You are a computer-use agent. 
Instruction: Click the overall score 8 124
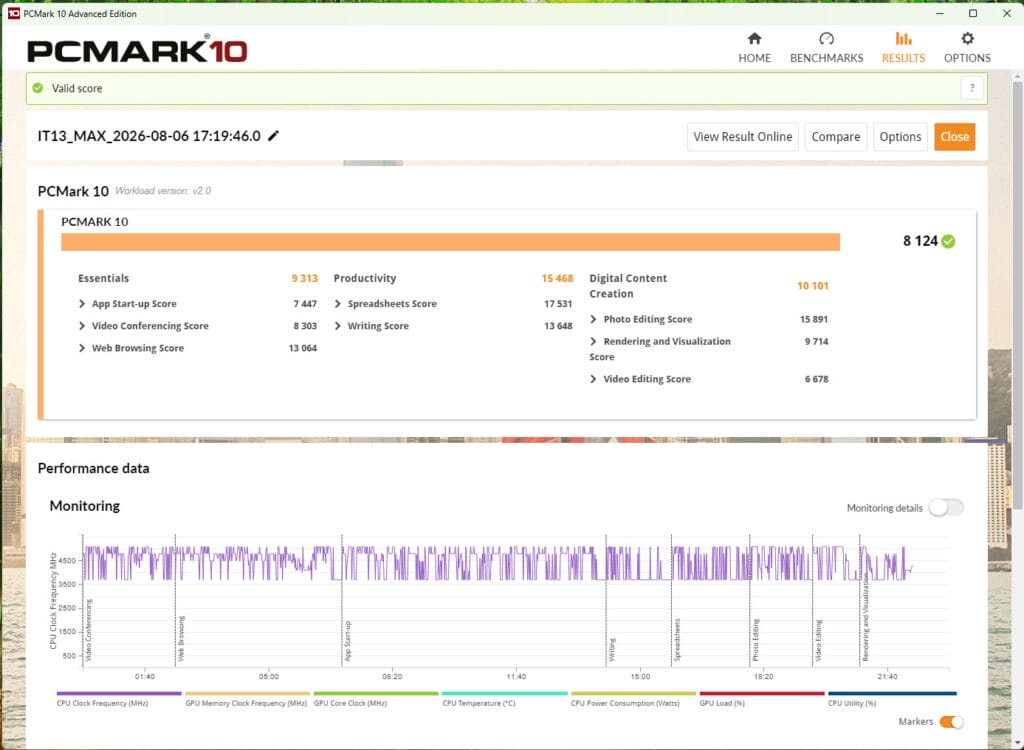pyautogui.click(x=920, y=241)
